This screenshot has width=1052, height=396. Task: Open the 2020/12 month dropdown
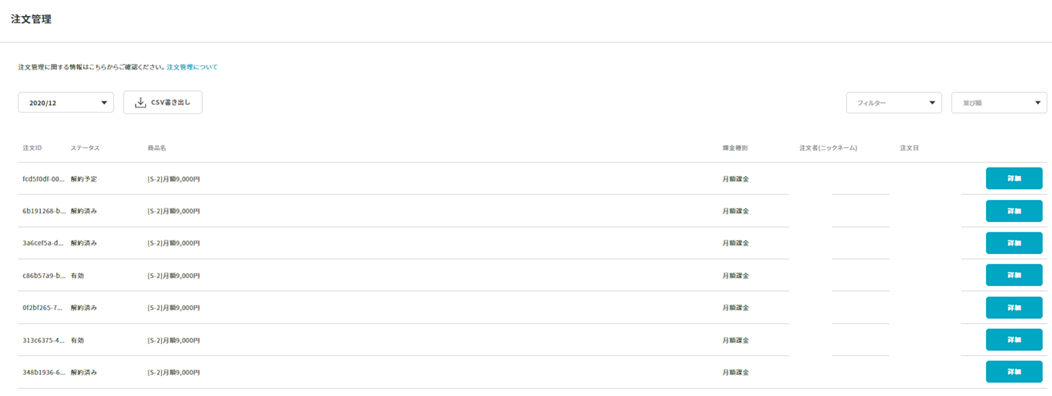click(66, 103)
